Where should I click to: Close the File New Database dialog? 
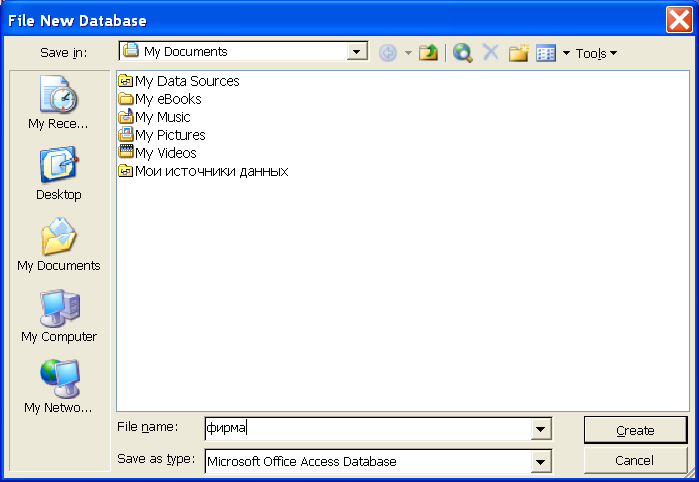(679, 20)
